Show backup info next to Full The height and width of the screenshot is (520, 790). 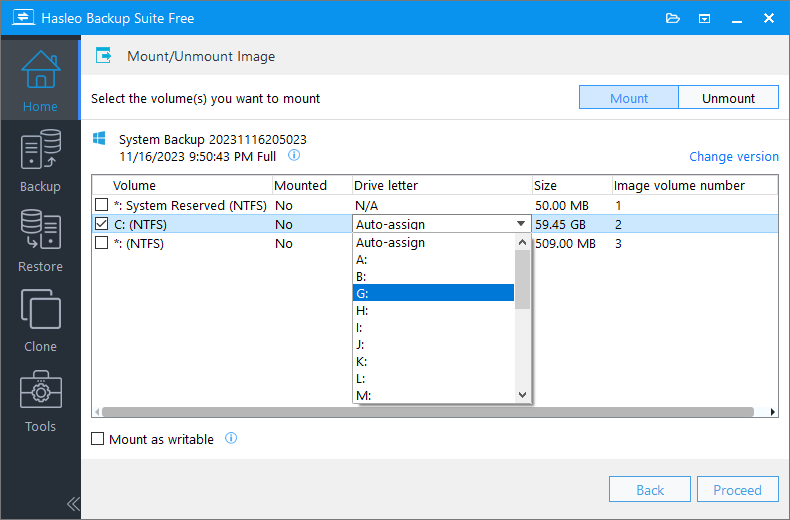(294, 155)
